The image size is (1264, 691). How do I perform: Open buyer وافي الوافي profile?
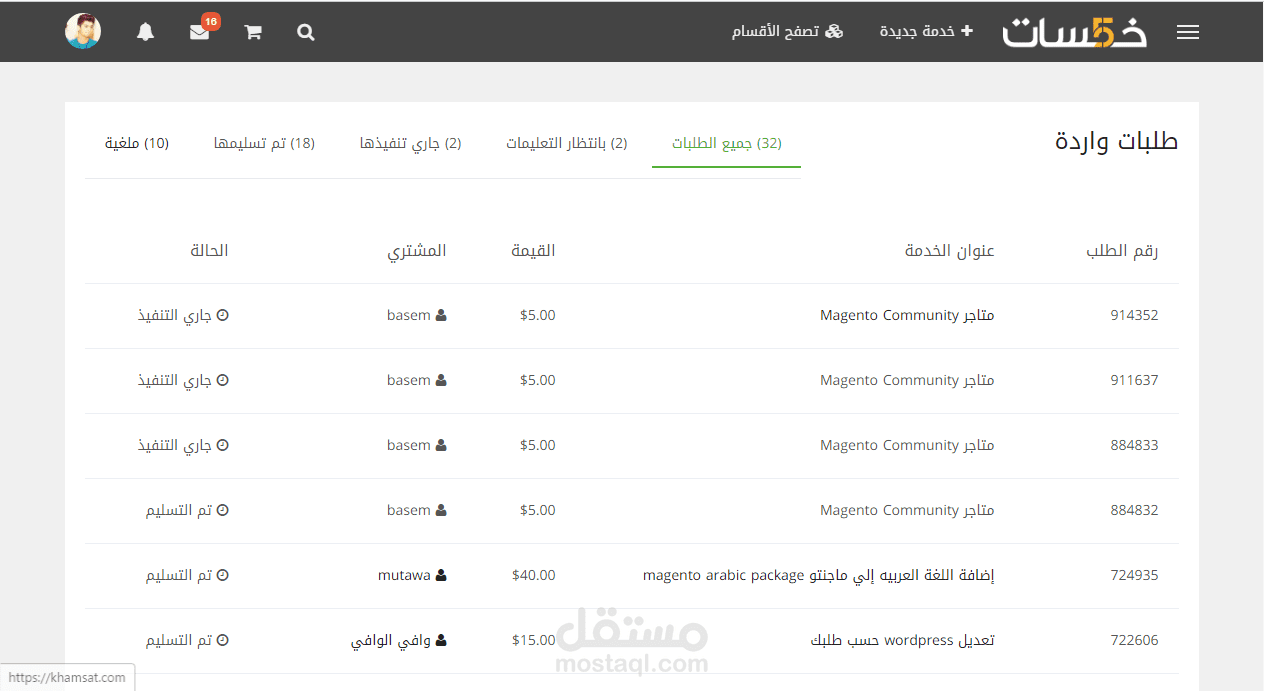pos(398,640)
